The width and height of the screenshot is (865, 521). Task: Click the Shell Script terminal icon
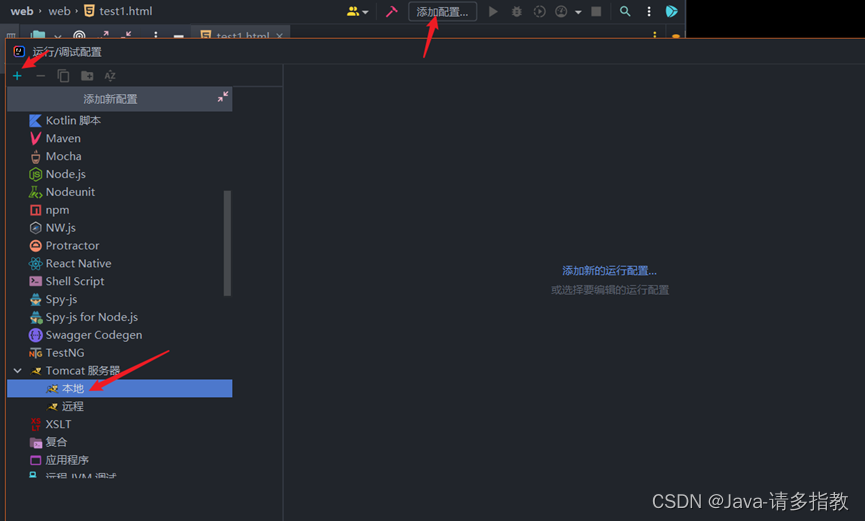(x=35, y=281)
